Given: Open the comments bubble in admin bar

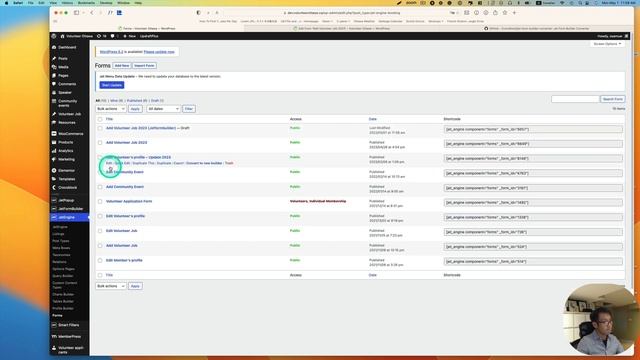Looking at the screenshot, I should 113,36.
